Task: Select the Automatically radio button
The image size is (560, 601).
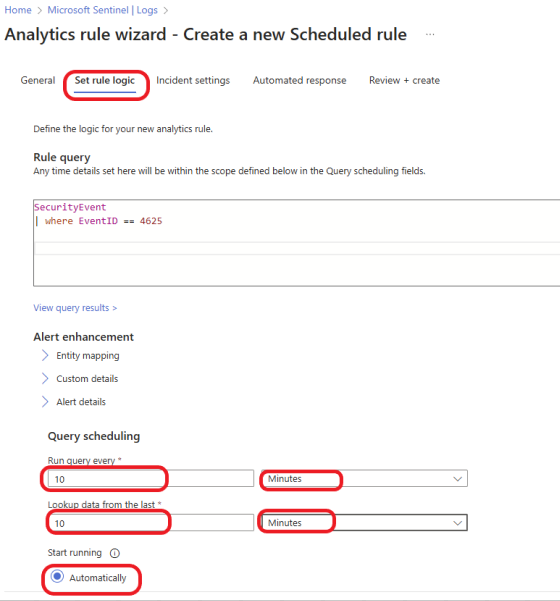Action: coord(57,576)
